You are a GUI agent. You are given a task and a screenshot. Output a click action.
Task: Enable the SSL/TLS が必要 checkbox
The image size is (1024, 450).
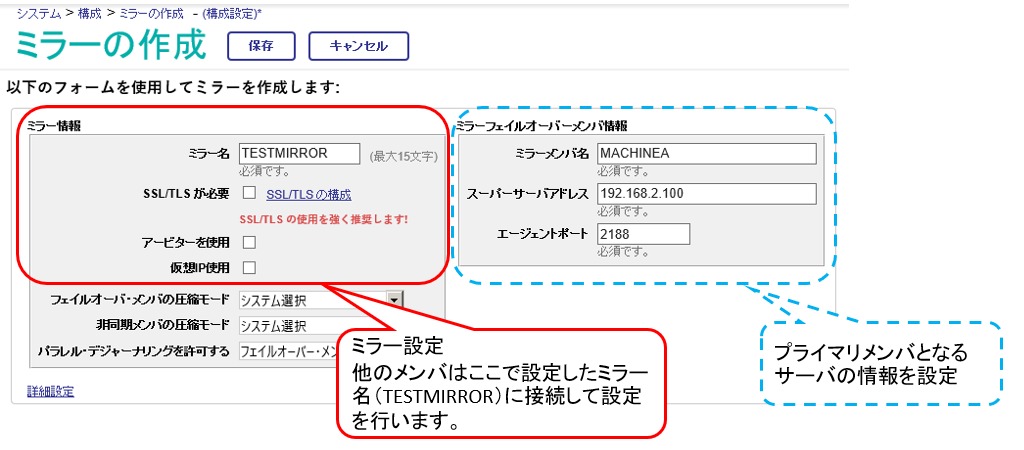click(x=249, y=193)
